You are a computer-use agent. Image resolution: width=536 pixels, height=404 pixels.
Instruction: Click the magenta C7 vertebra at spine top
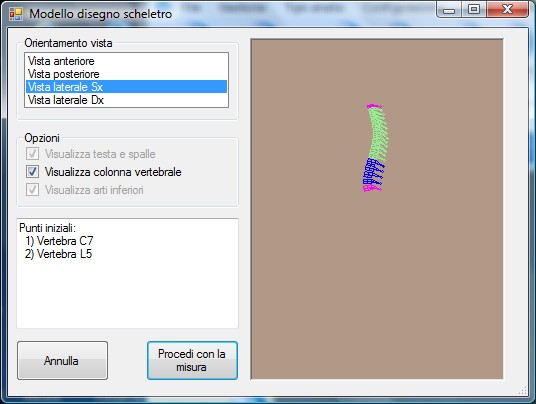[374, 106]
